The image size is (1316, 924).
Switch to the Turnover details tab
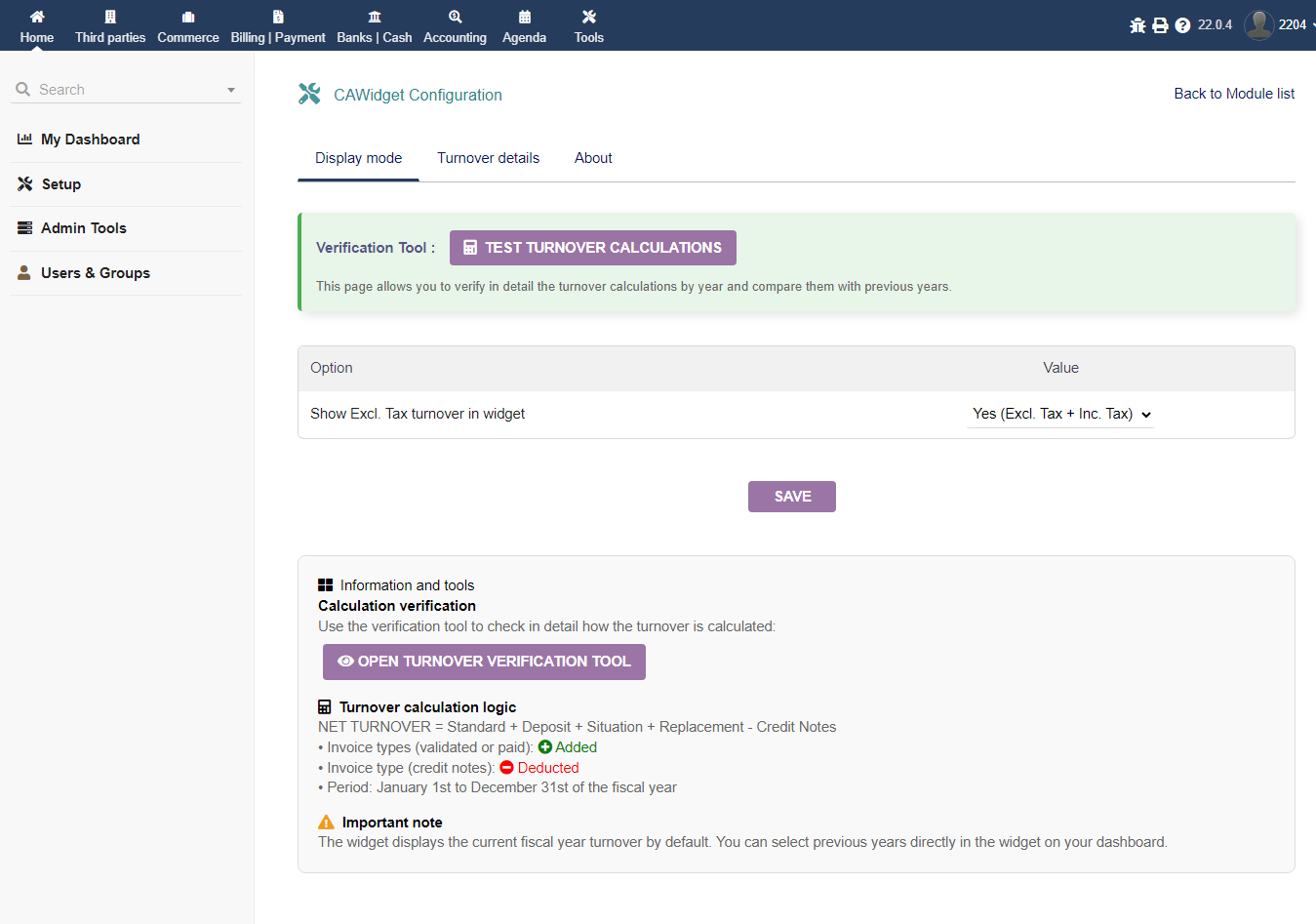[x=488, y=158]
